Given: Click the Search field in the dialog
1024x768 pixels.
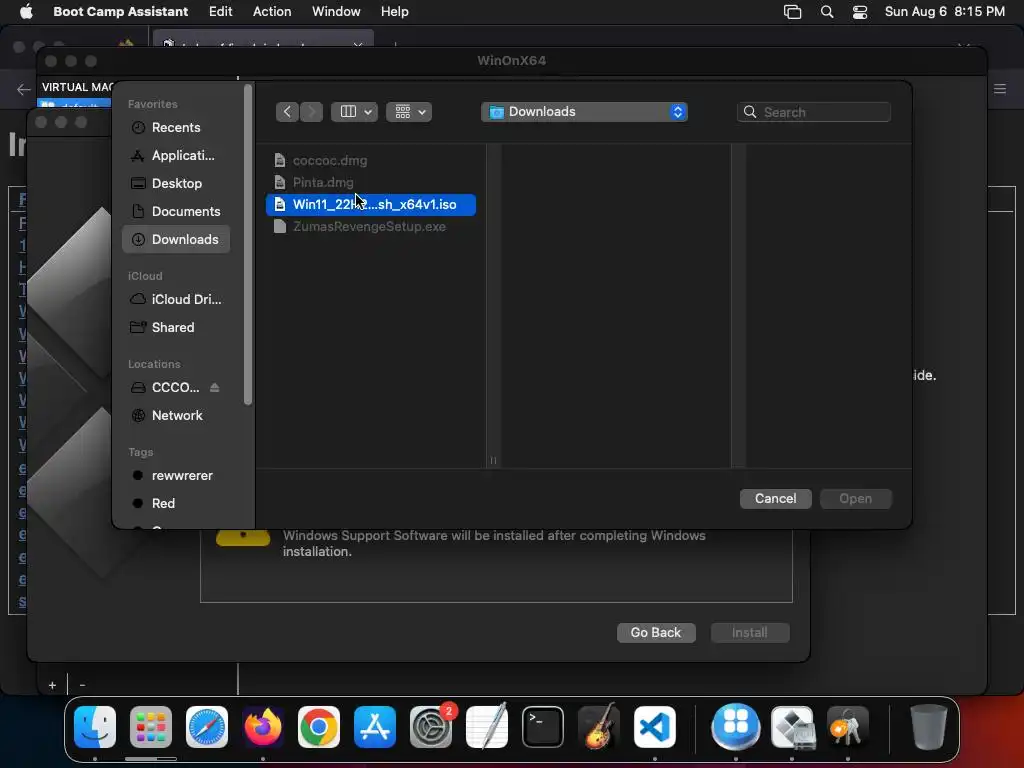Looking at the screenshot, I should pos(814,112).
